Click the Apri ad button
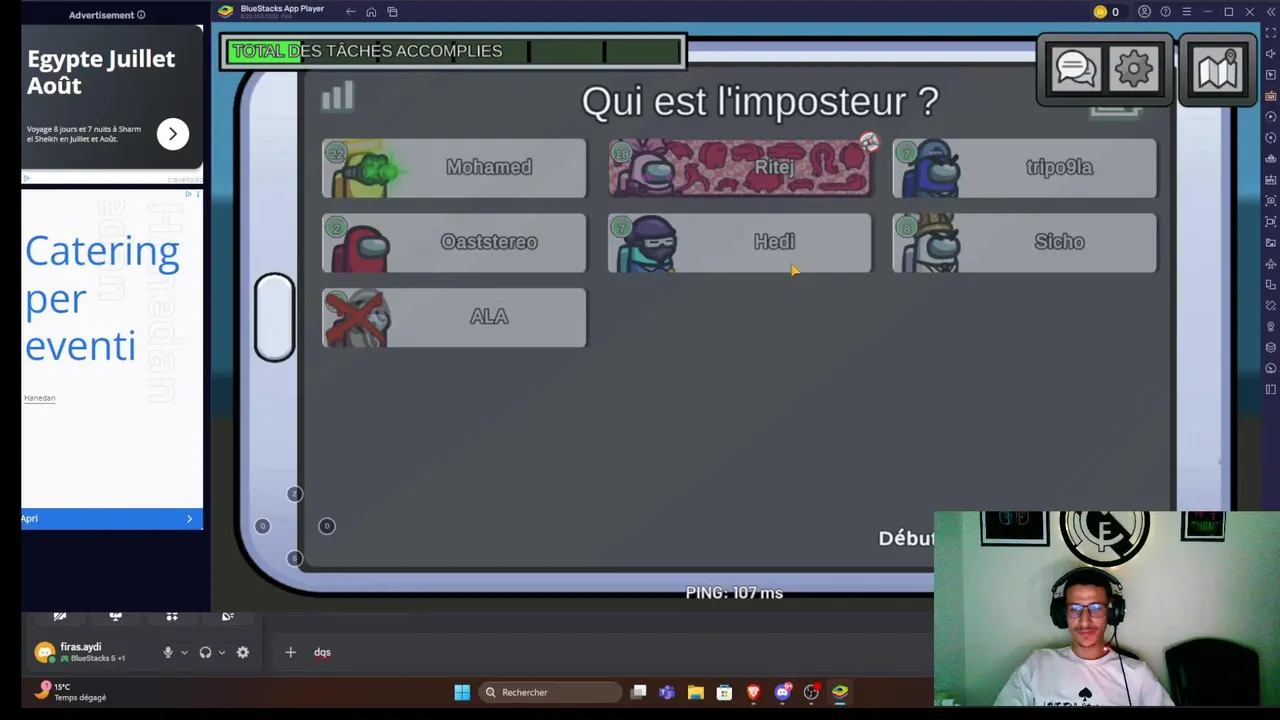1280x720 pixels. click(x=112, y=518)
